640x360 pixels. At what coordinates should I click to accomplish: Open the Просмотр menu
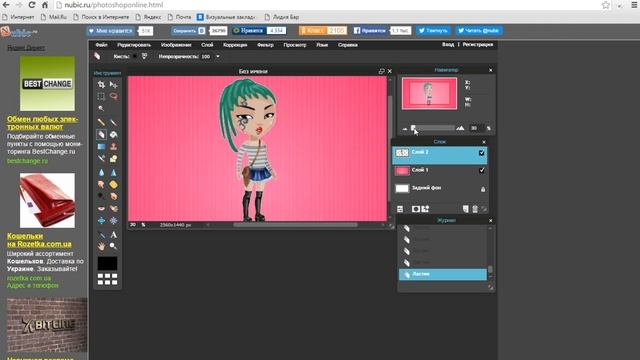pyautogui.click(x=295, y=45)
